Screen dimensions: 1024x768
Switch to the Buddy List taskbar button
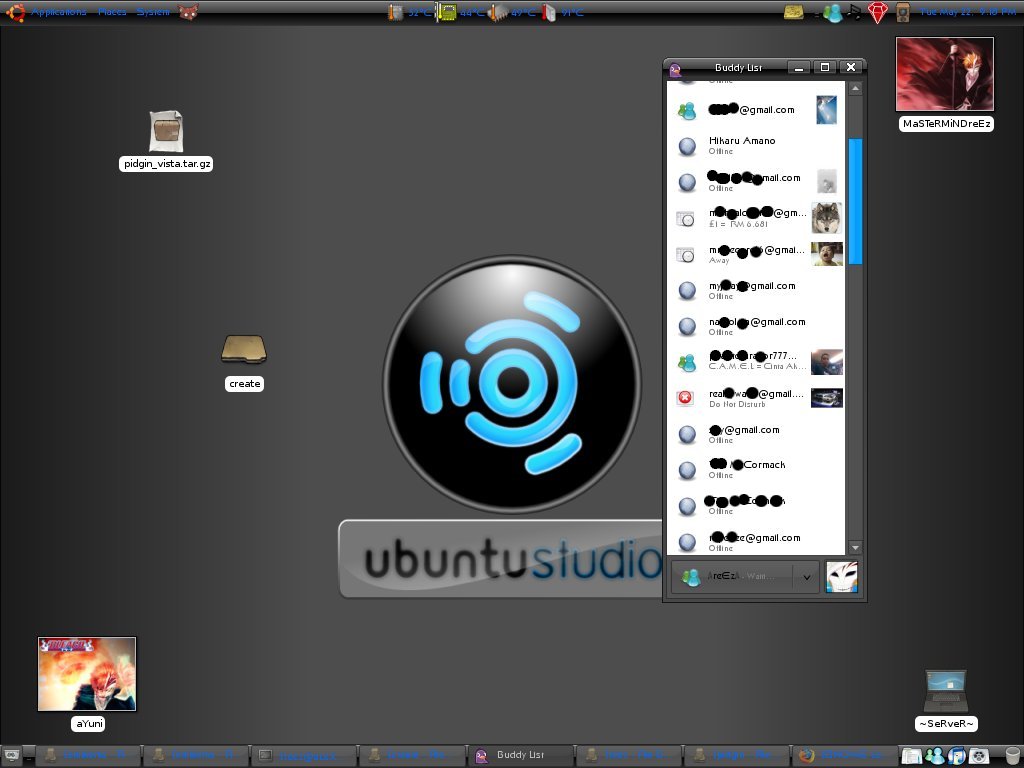coord(520,756)
